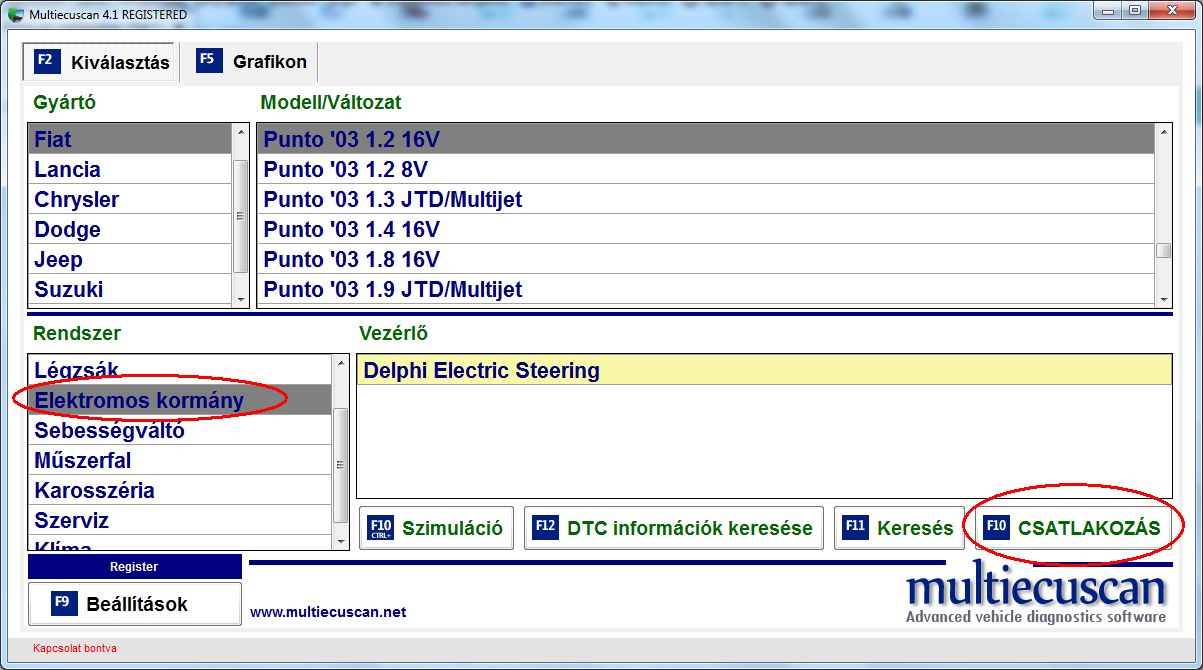1203x670 pixels.
Task: Choose Punto '03 1.9 JTD/Multijet
Action: pyautogui.click(x=706, y=289)
